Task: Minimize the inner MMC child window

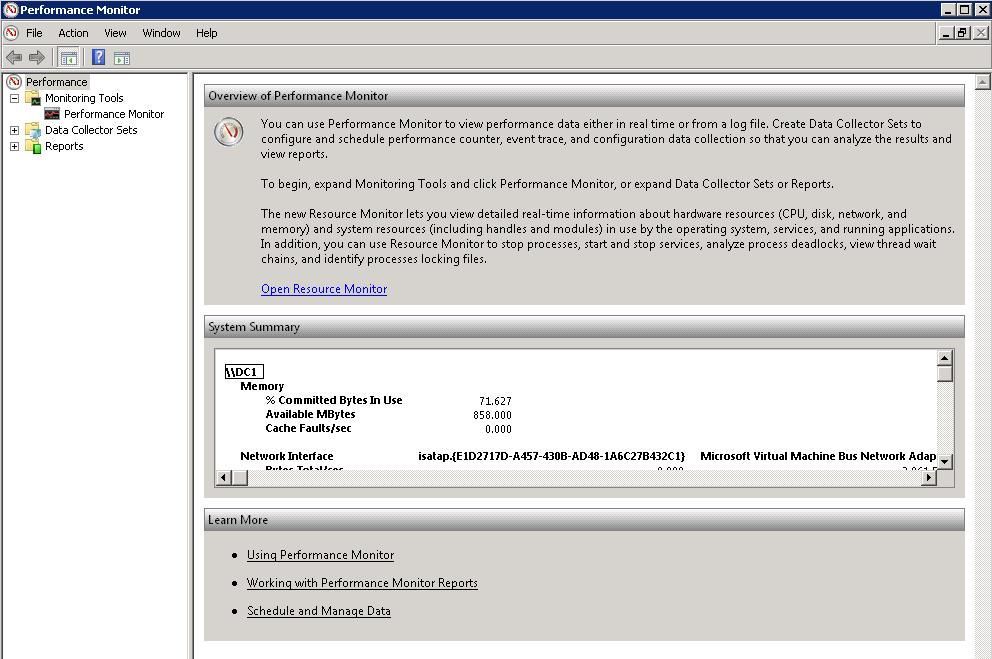Action: click(946, 33)
